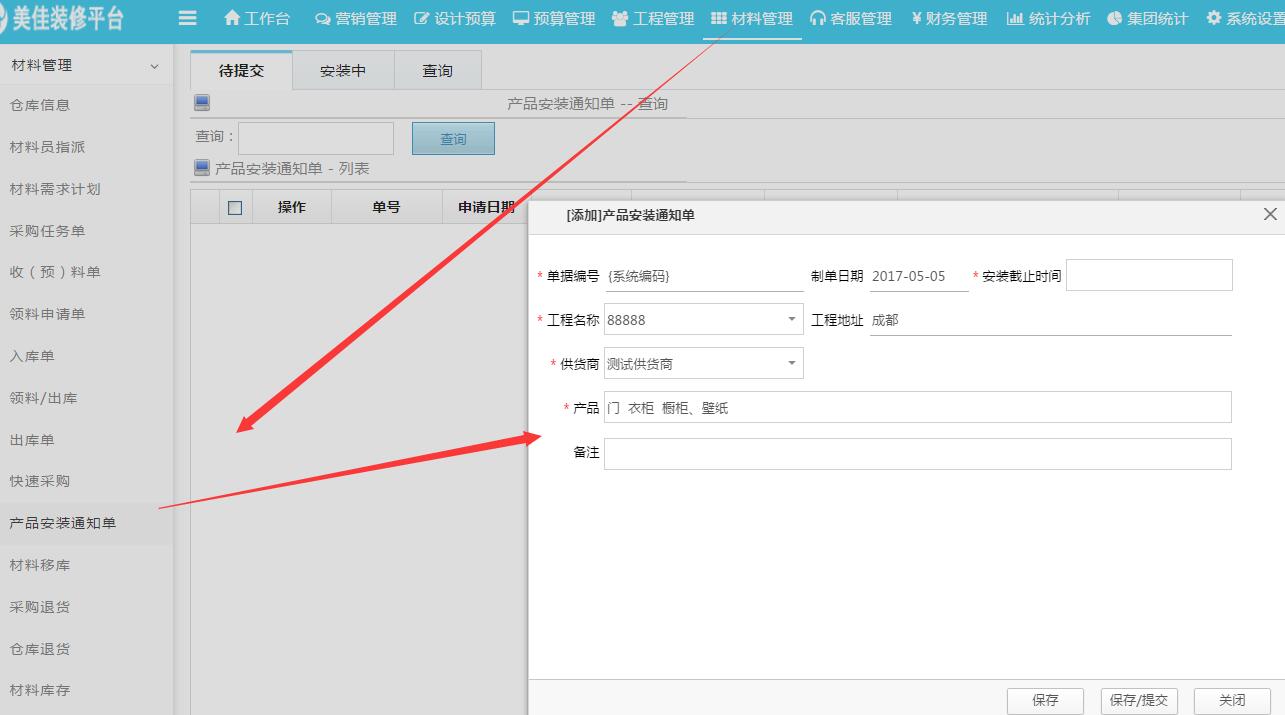
Task: Switch to the 安装中 tab
Action: 343,71
